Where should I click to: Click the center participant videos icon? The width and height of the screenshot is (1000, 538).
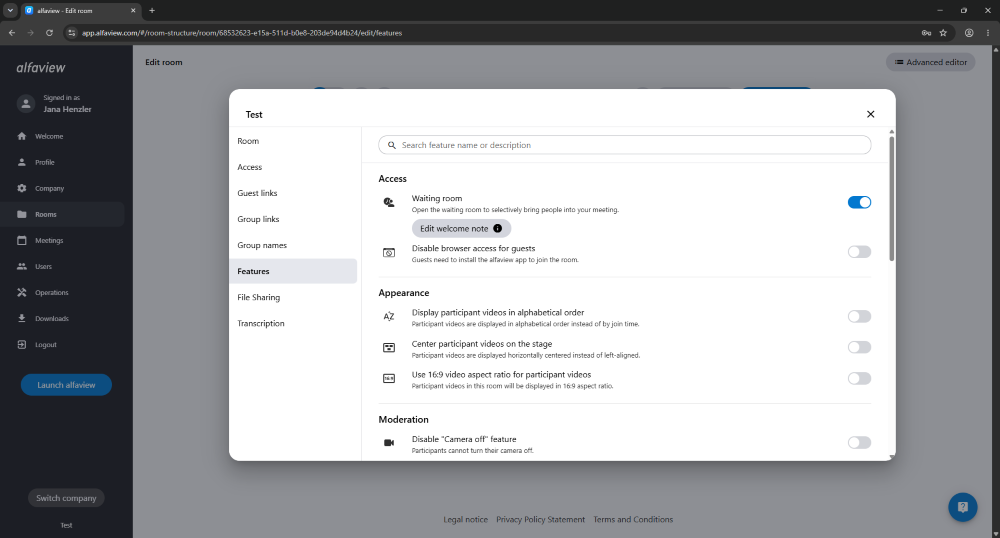pos(389,347)
